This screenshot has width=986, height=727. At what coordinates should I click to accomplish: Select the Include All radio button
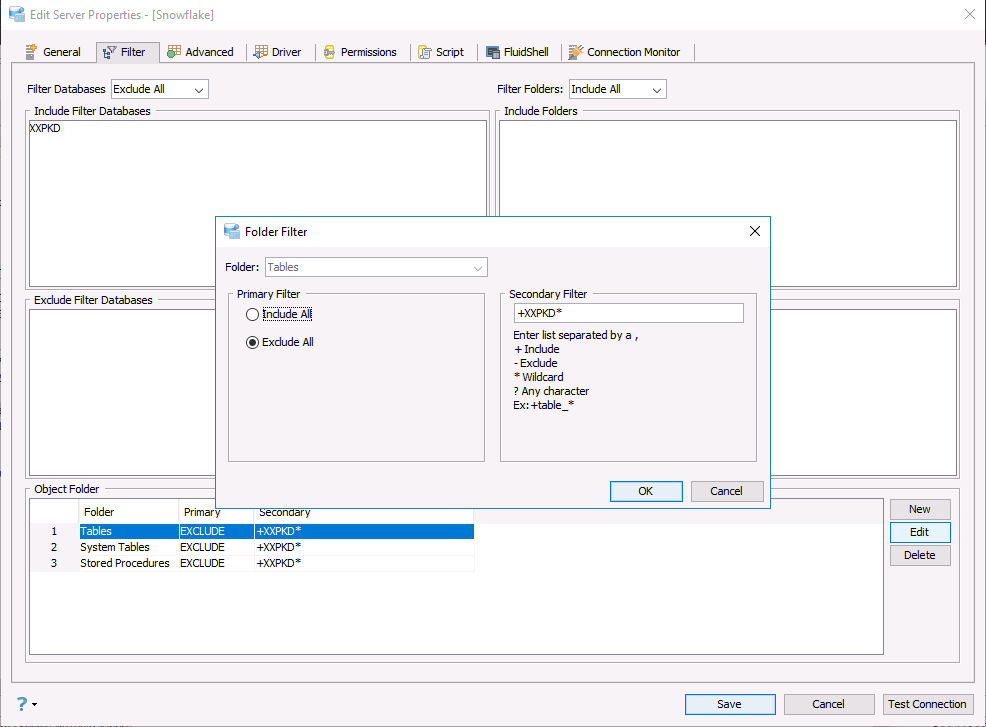pyautogui.click(x=252, y=314)
